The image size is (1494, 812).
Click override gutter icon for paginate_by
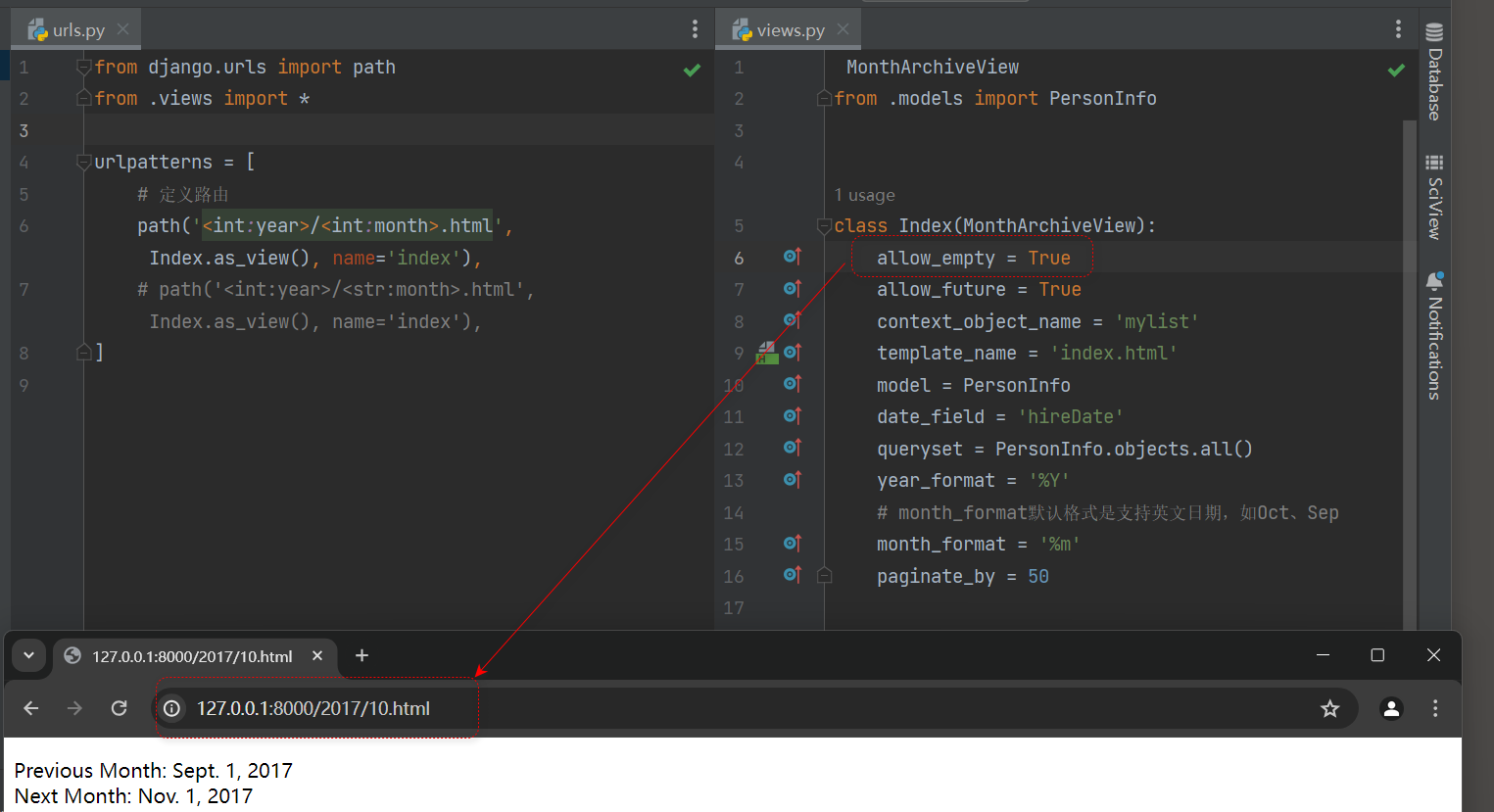[x=793, y=575]
